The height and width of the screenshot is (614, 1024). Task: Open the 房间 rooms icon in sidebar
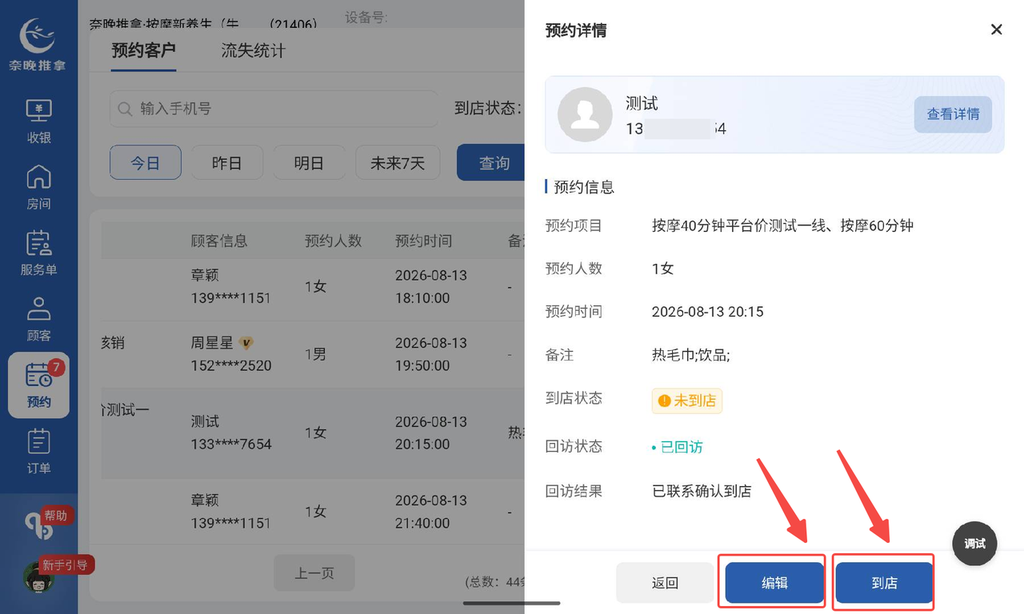(39, 187)
